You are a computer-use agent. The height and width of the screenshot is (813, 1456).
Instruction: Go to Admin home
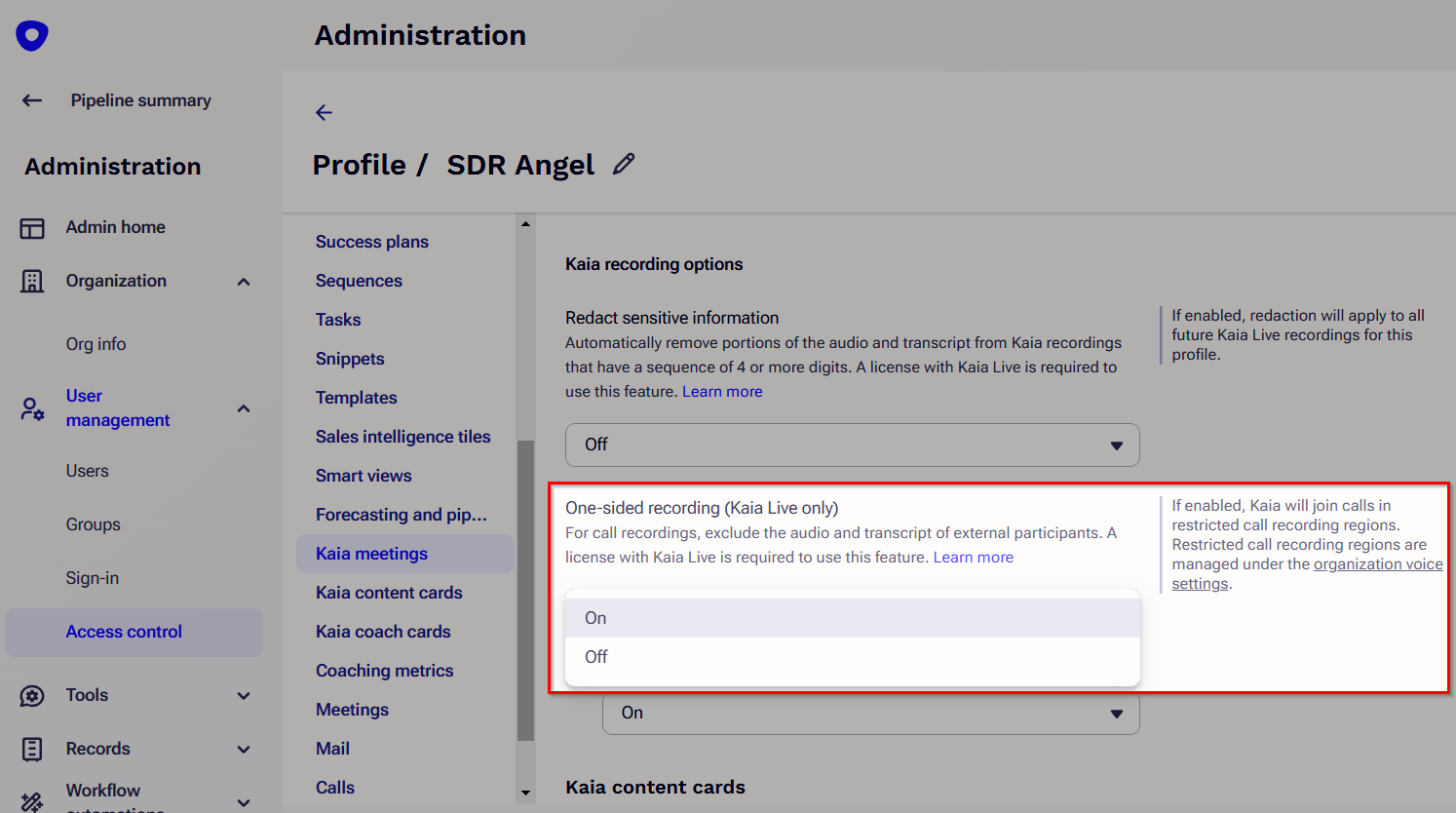[115, 227]
